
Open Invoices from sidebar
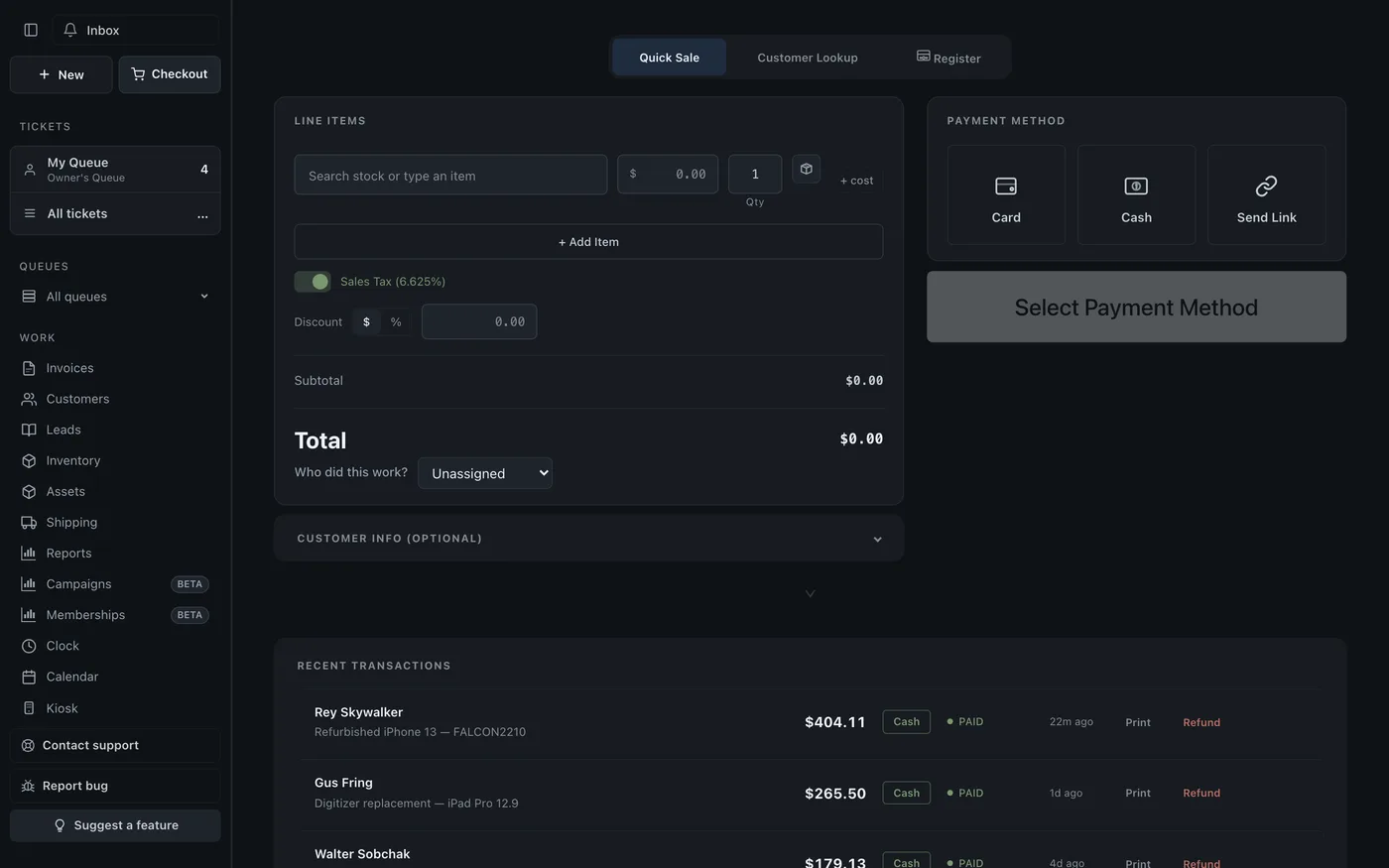click(115, 368)
